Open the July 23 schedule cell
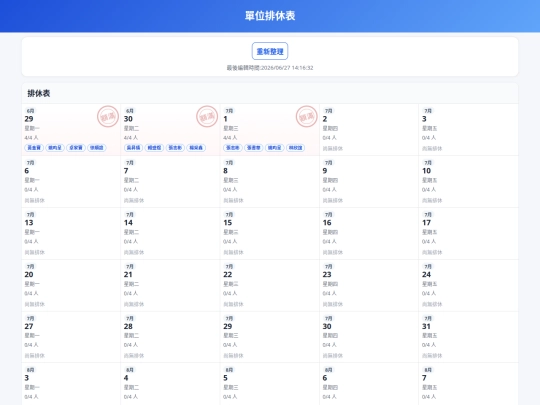 point(369,285)
